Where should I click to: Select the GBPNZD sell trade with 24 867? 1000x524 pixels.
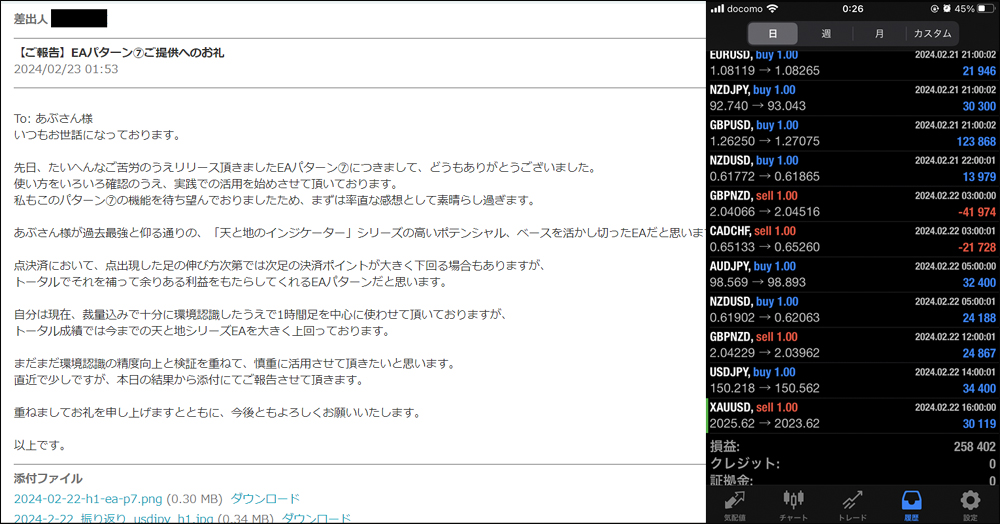click(x=853, y=344)
